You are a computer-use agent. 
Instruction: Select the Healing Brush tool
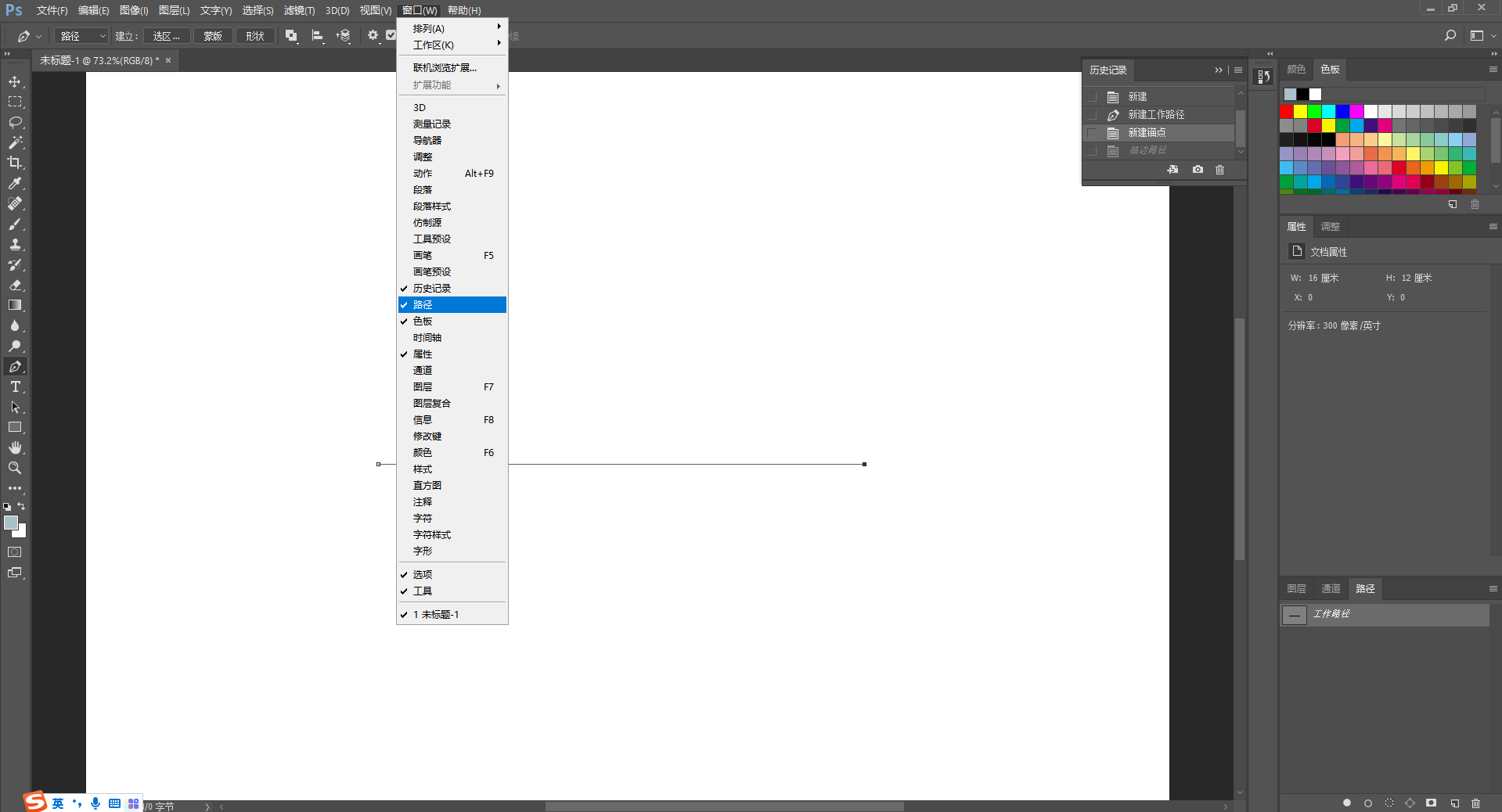[x=15, y=203]
